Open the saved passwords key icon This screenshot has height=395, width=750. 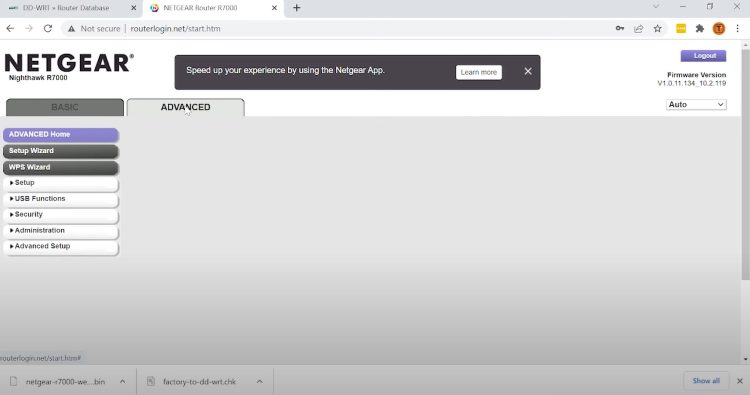(x=620, y=29)
